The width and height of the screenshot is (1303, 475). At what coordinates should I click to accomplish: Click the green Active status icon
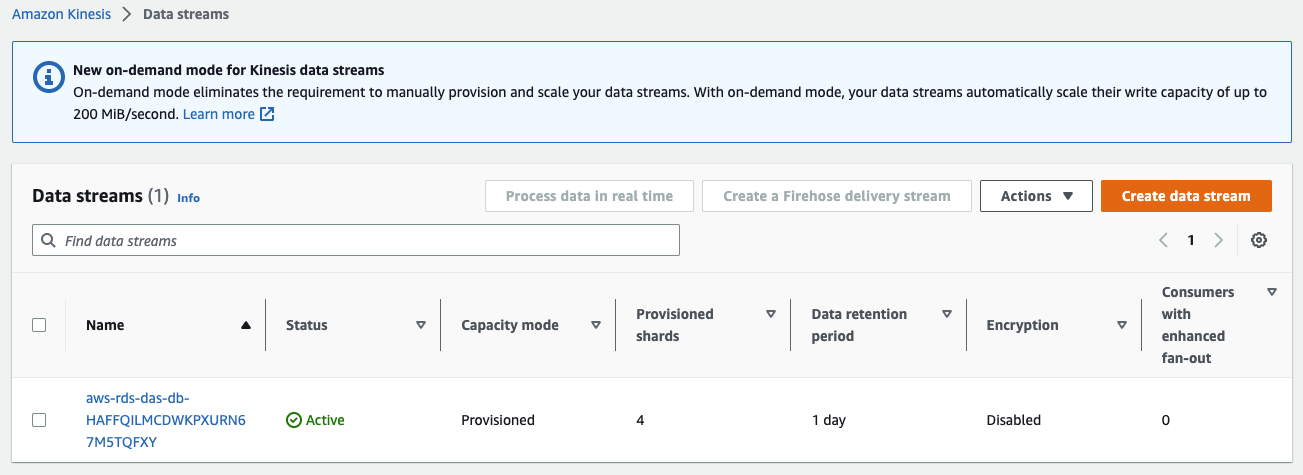point(293,420)
